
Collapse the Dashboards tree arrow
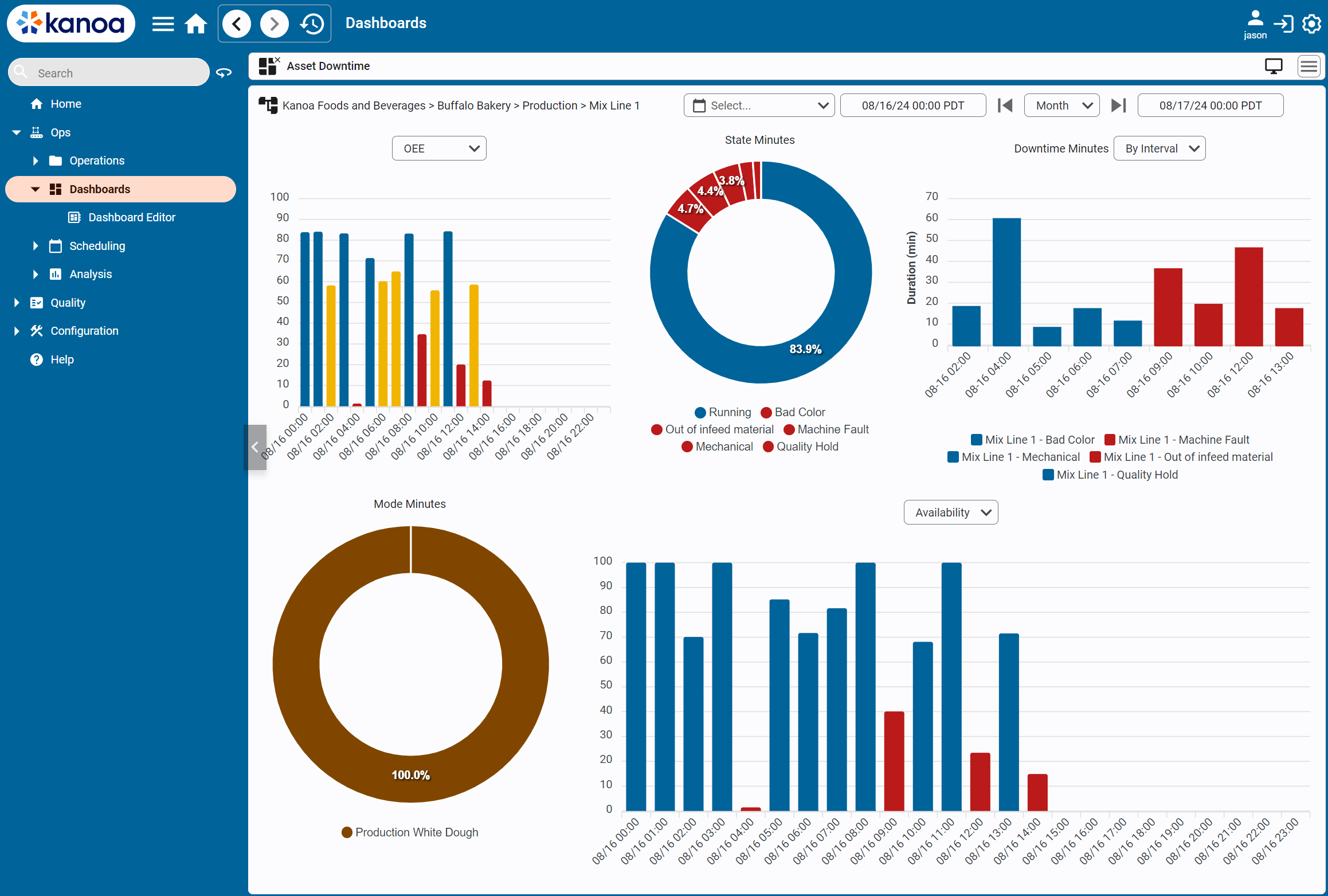[x=36, y=189]
